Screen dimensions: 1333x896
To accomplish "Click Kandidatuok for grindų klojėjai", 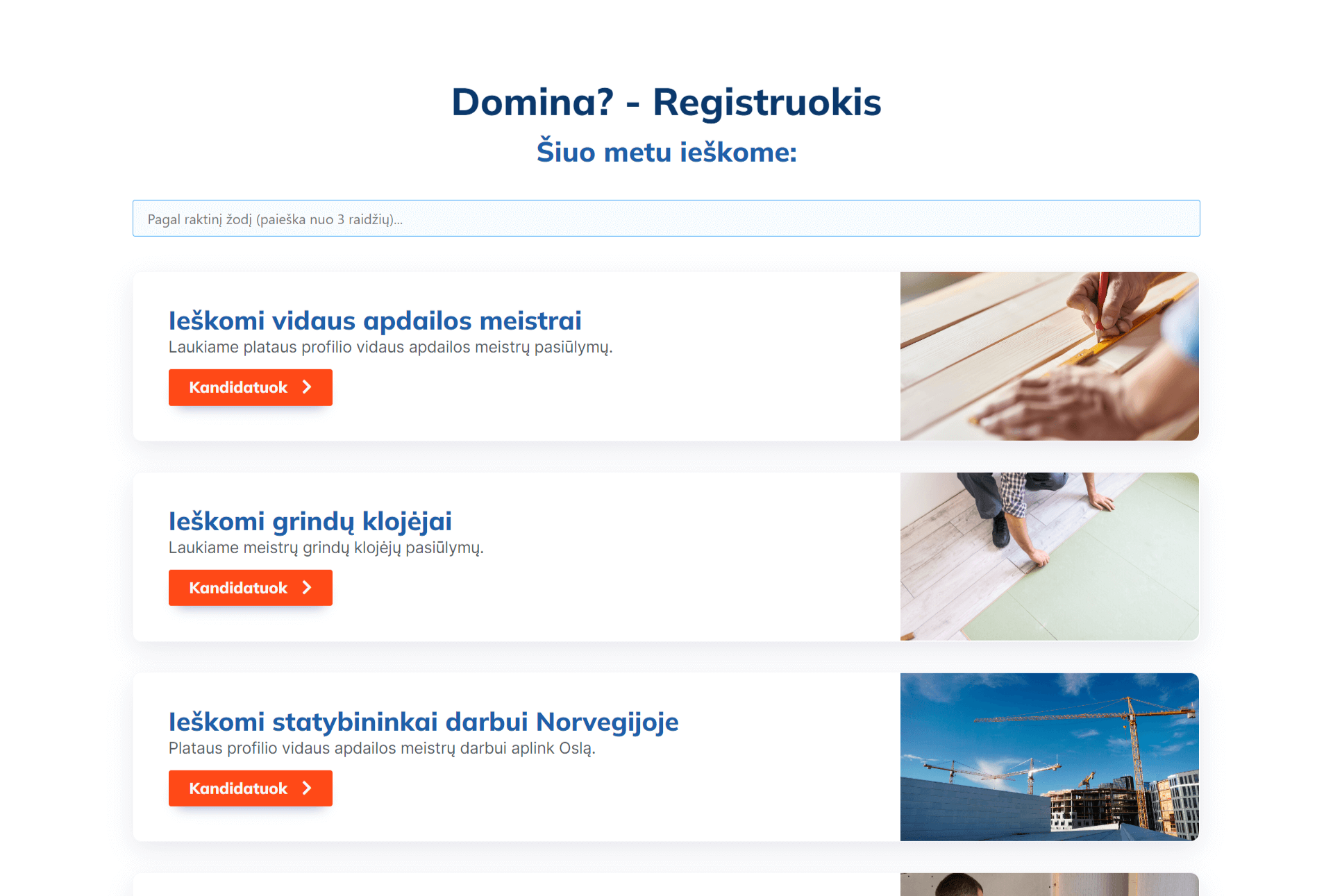I will (251, 588).
